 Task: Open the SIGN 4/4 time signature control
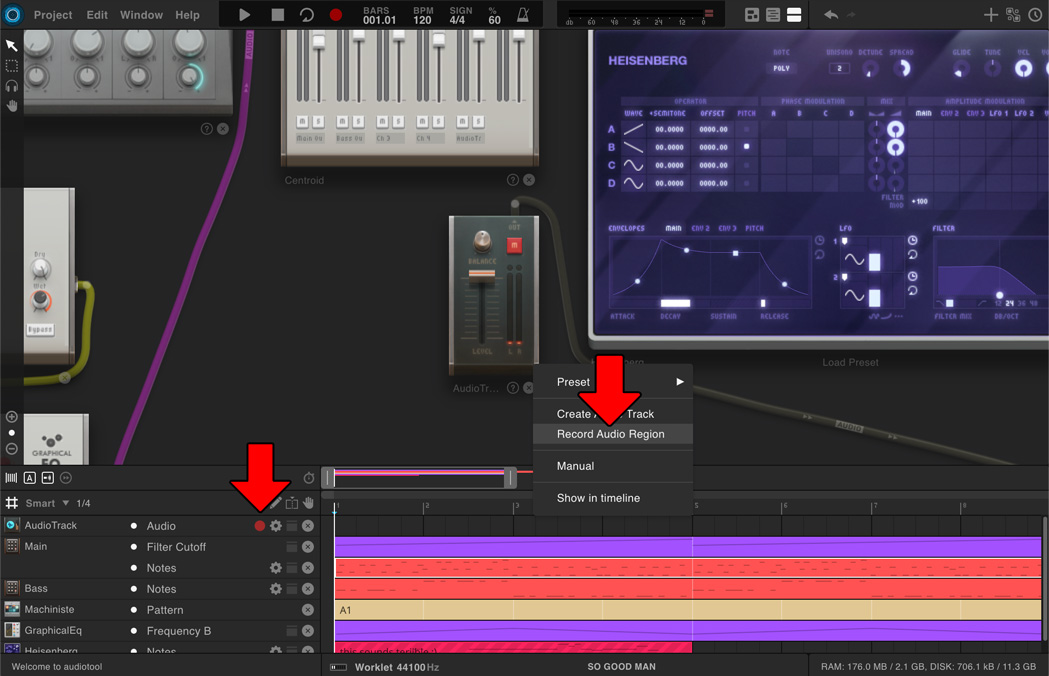point(459,14)
